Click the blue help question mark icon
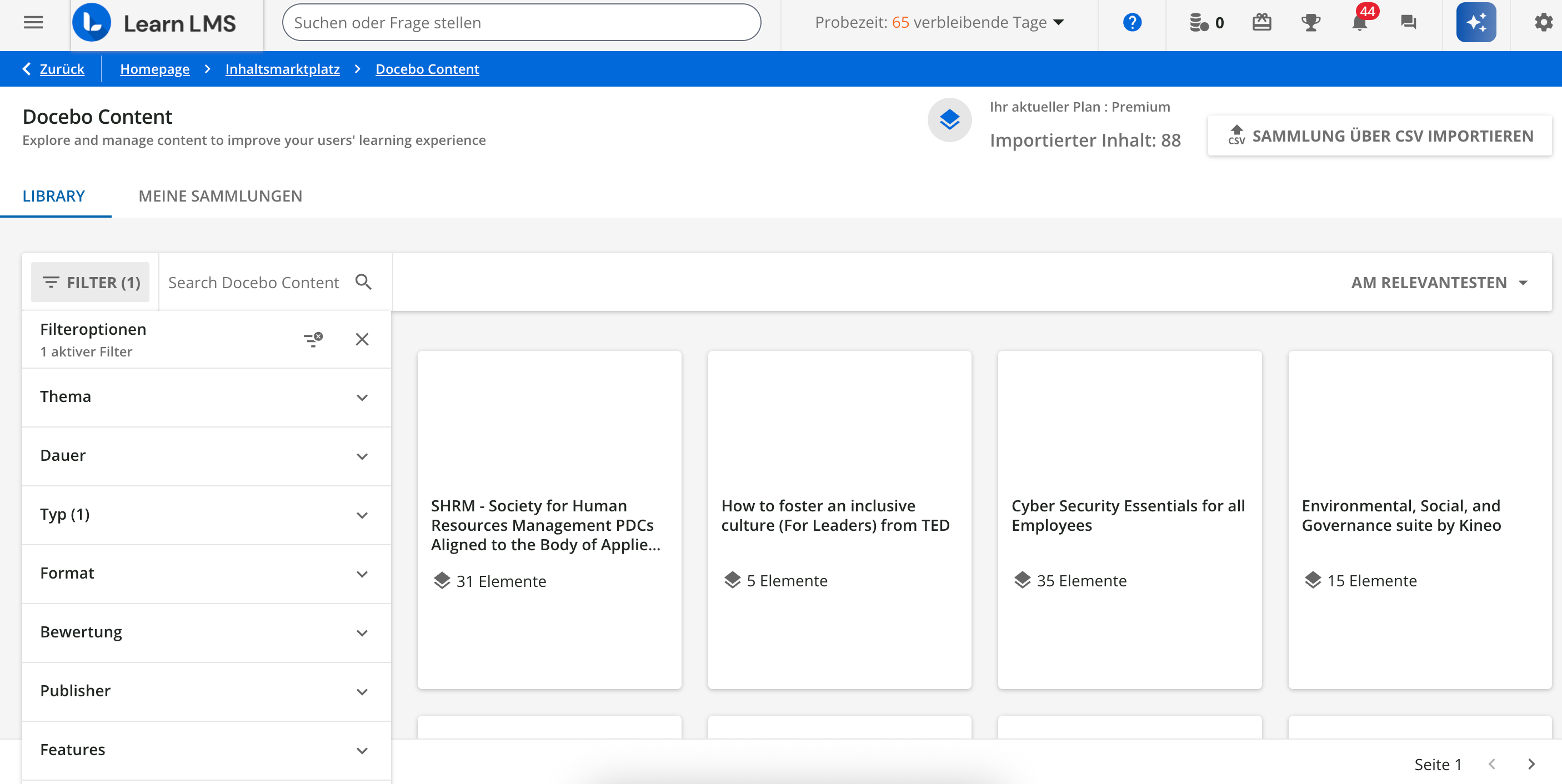Screen dimensions: 1562x784 (1132, 23)
